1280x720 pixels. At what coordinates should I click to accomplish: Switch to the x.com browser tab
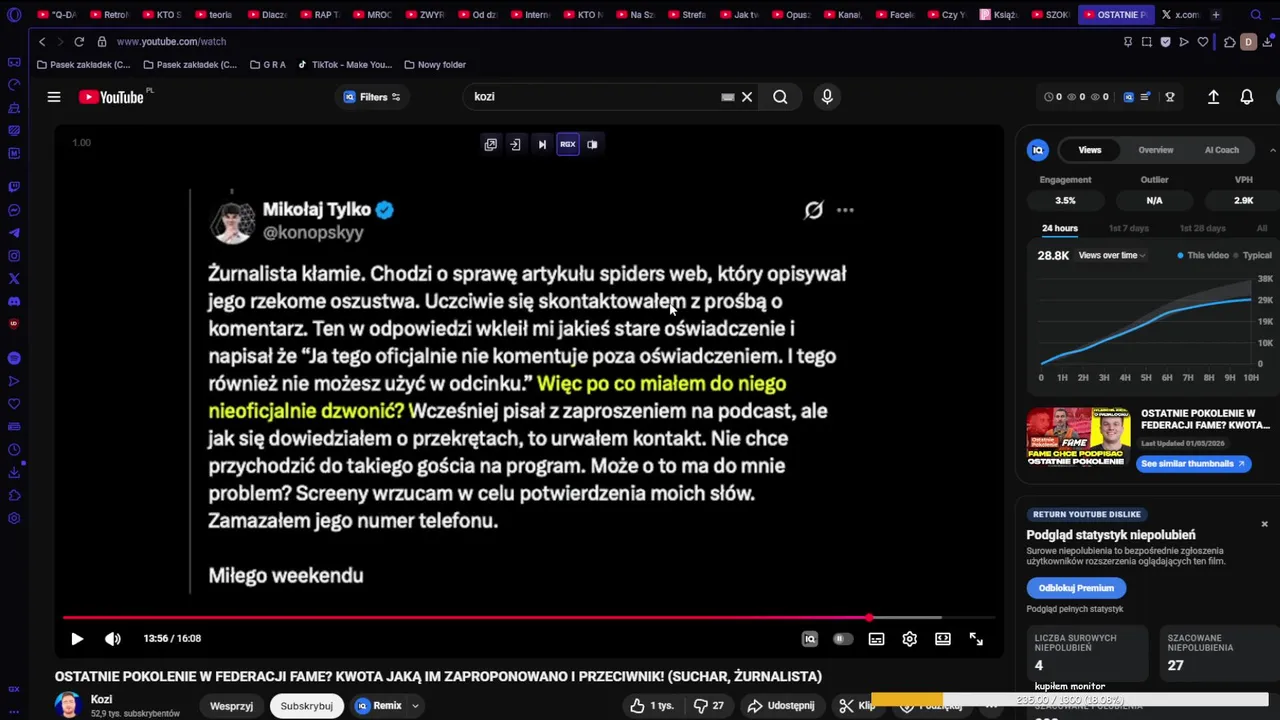click(x=1180, y=15)
